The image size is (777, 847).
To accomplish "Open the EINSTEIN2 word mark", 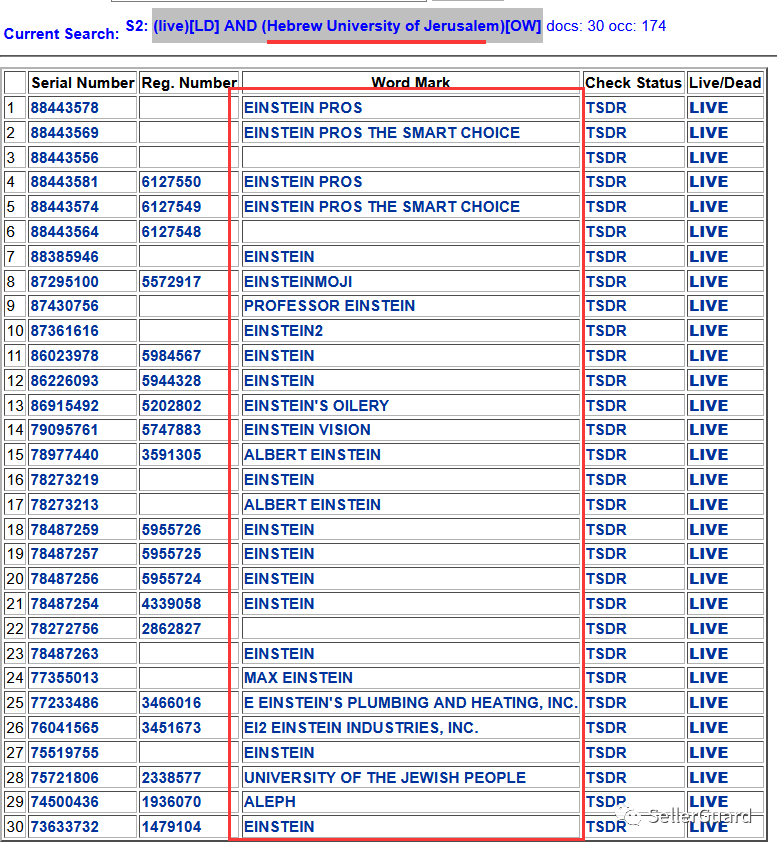I will 283,331.
